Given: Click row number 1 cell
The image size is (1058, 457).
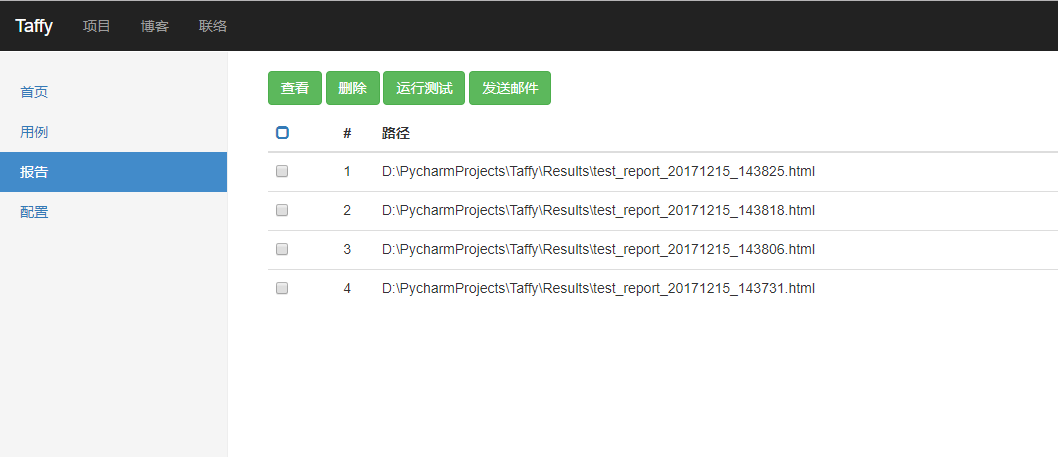Looking at the screenshot, I should click(347, 171).
